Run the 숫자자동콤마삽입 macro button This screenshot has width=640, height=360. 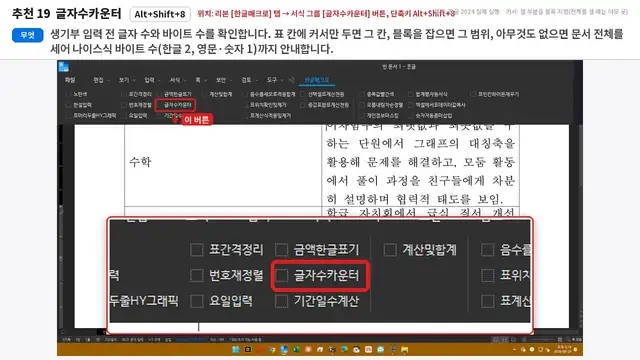point(431,116)
